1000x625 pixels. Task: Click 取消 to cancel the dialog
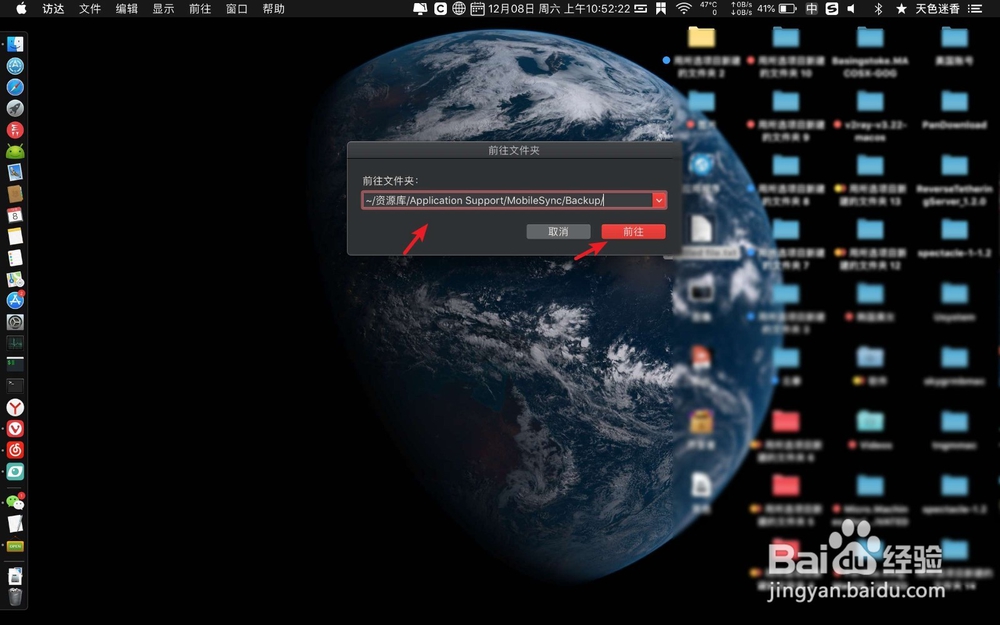pyautogui.click(x=557, y=231)
